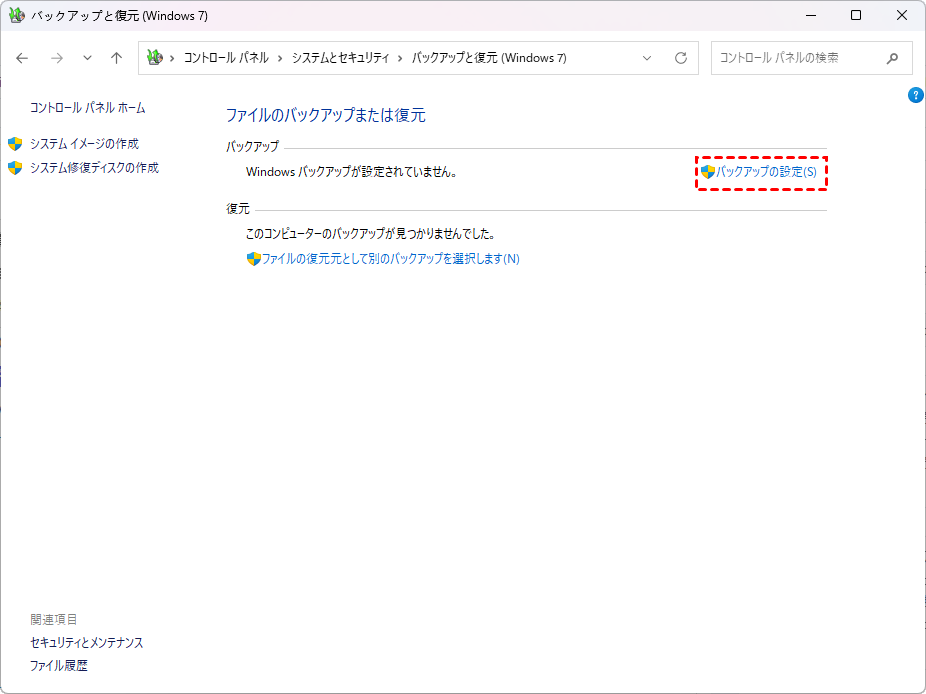Select ファイルの復元元として別のバックアップを選択します link
The width and height of the screenshot is (926, 694).
[390, 259]
